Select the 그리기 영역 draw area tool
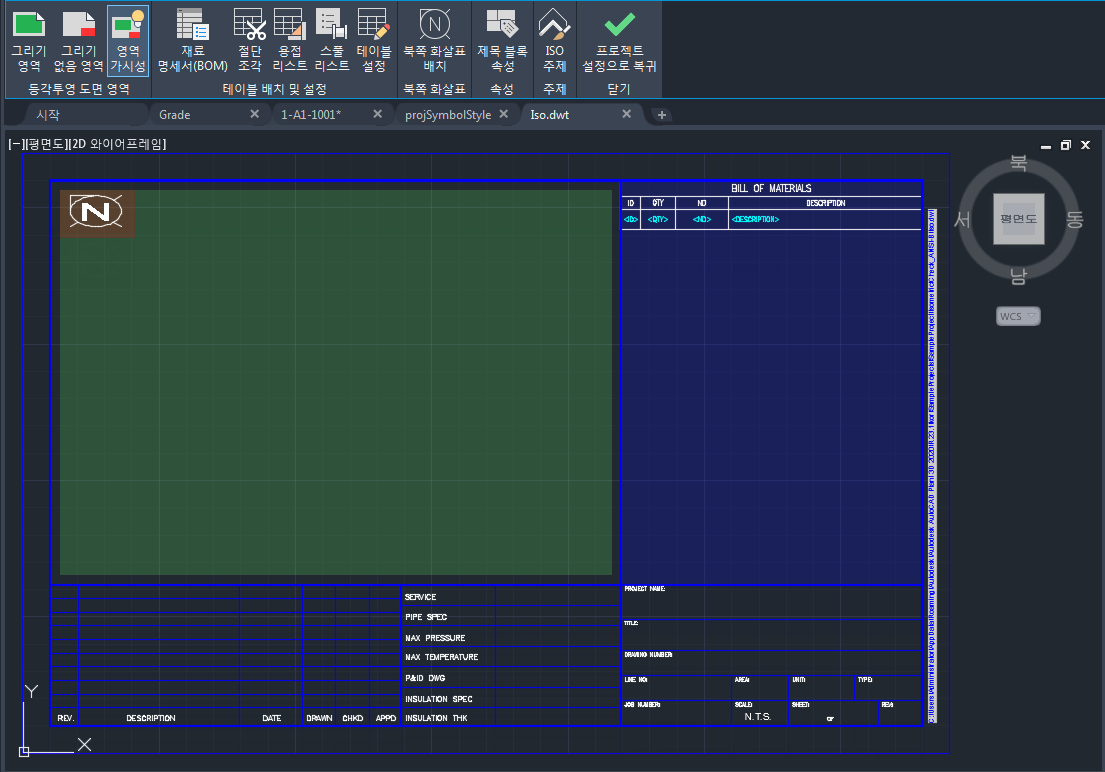The height and width of the screenshot is (772, 1105). coord(28,40)
